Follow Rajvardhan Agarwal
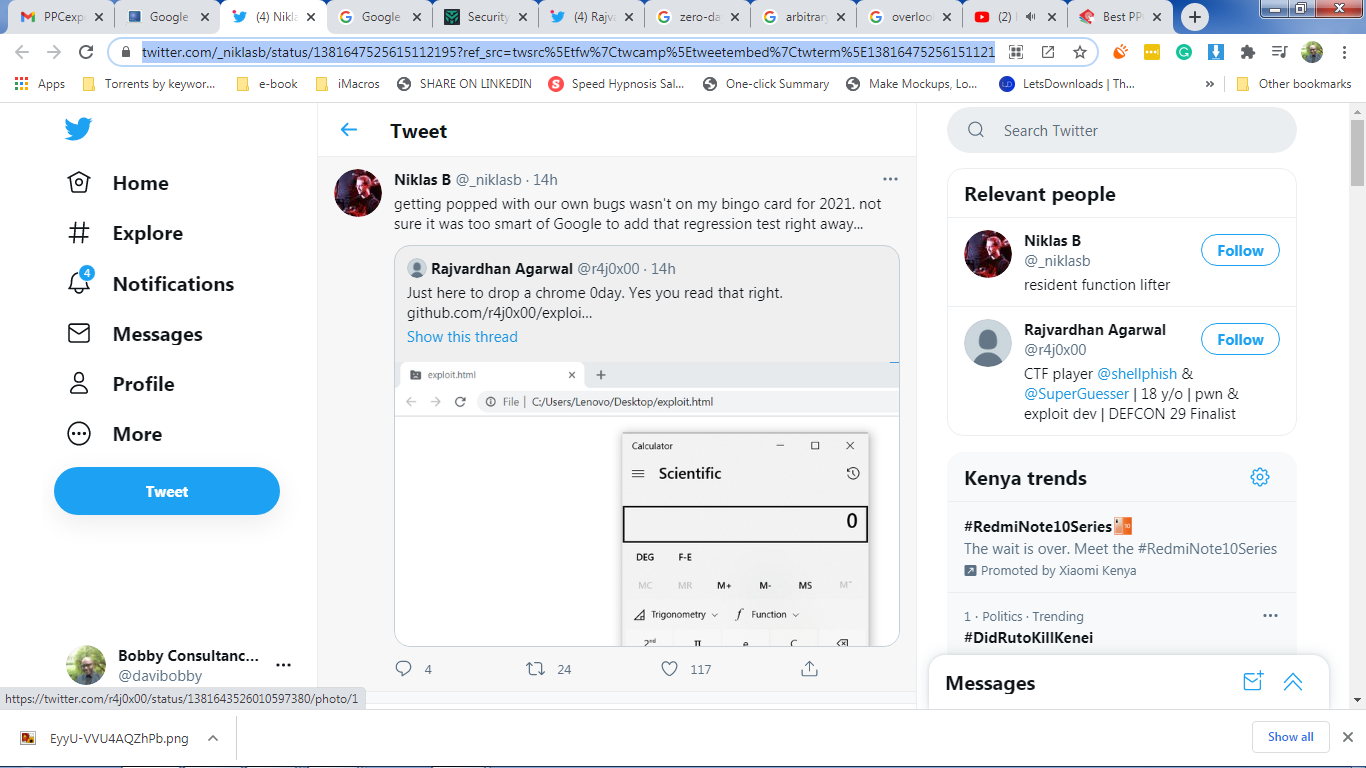This screenshot has height=768, width=1366. pyautogui.click(x=1240, y=340)
